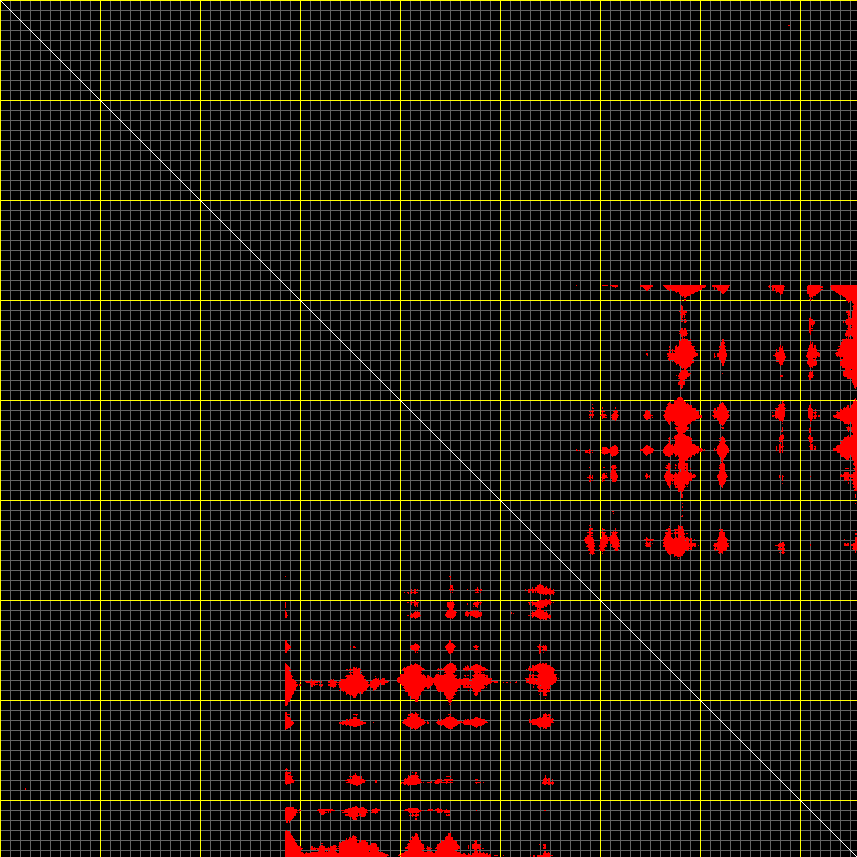This screenshot has width=857, height=857.
Task: Click the topmost-right red blob of lower cluster
Action: pyautogui.click(x=541, y=590)
